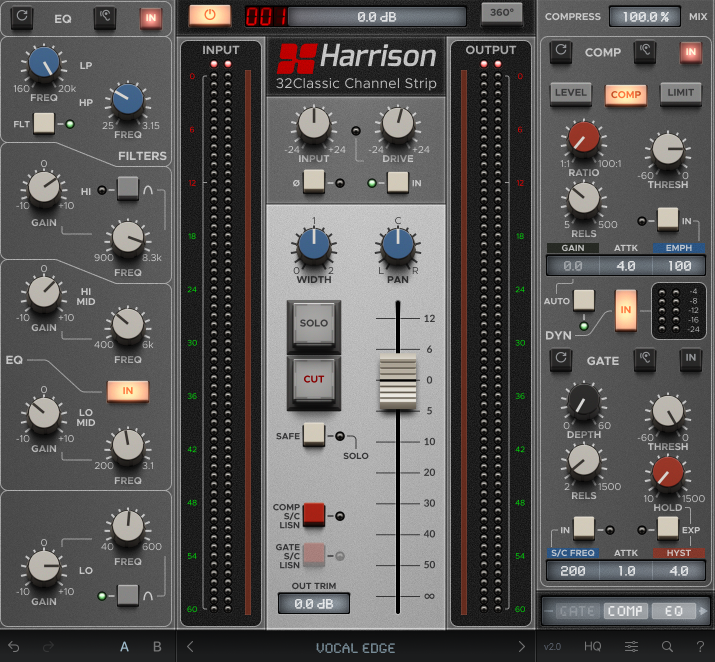Toggle the COMP section IN button
715x662 pixels.
pyautogui.click(x=690, y=52)
